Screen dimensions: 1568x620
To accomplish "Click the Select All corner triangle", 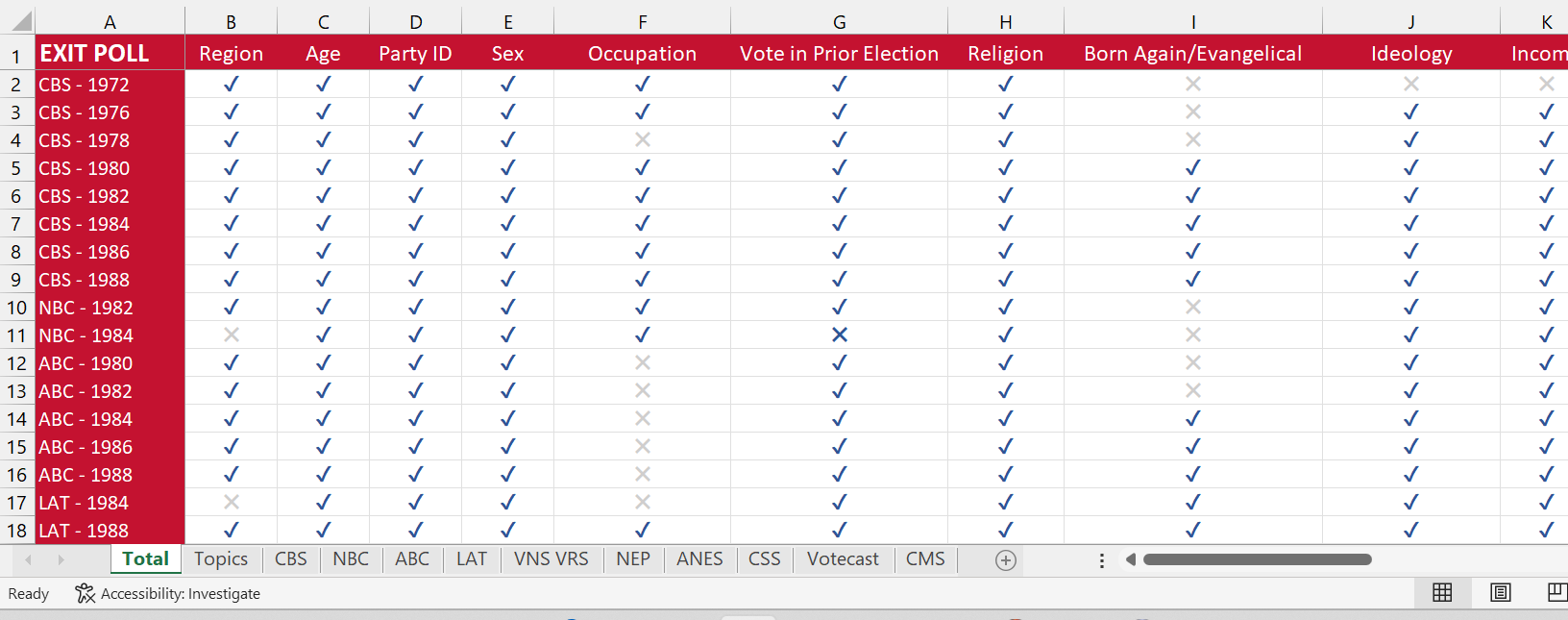I will (x=21, y=21).
